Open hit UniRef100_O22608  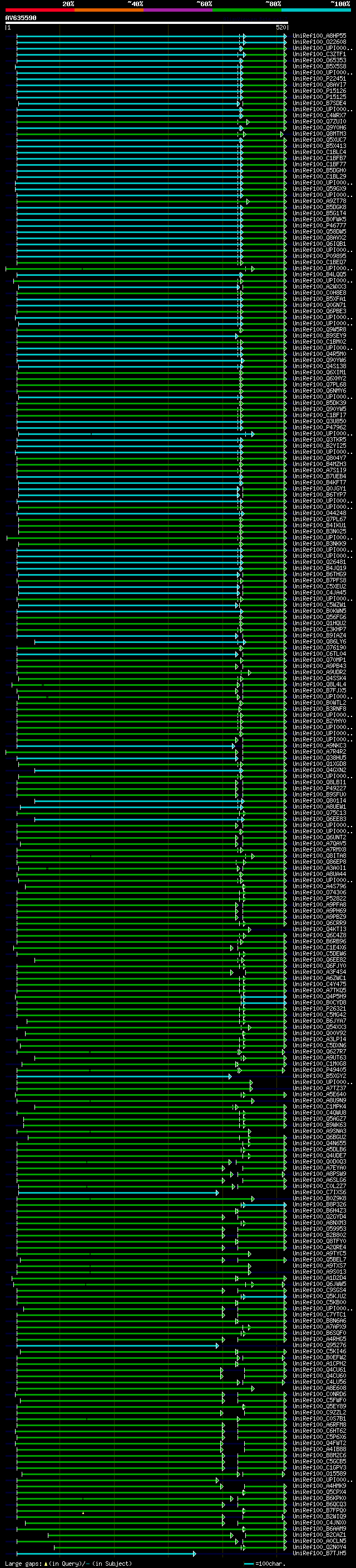tap(319, 42)
